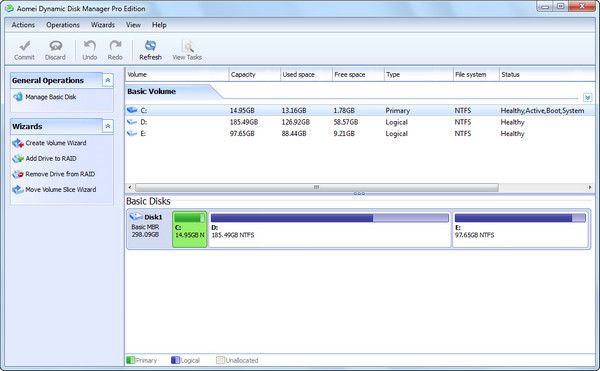Viewport: 600px width, 371px height.
Task: Launch Create Volume Wizard
Action: [x=56, y=143]
